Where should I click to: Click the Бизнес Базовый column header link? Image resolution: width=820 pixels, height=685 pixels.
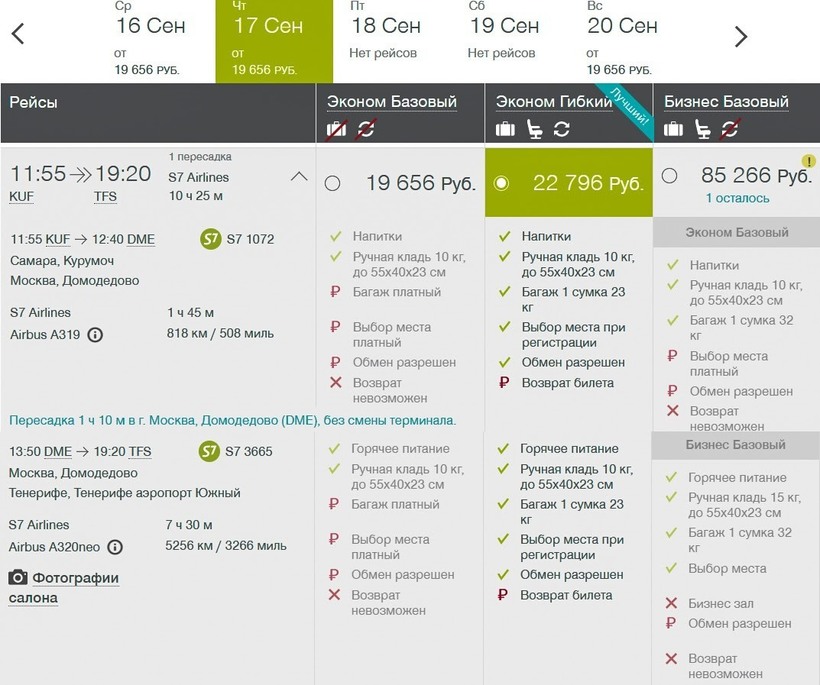(x=726, y=101)
